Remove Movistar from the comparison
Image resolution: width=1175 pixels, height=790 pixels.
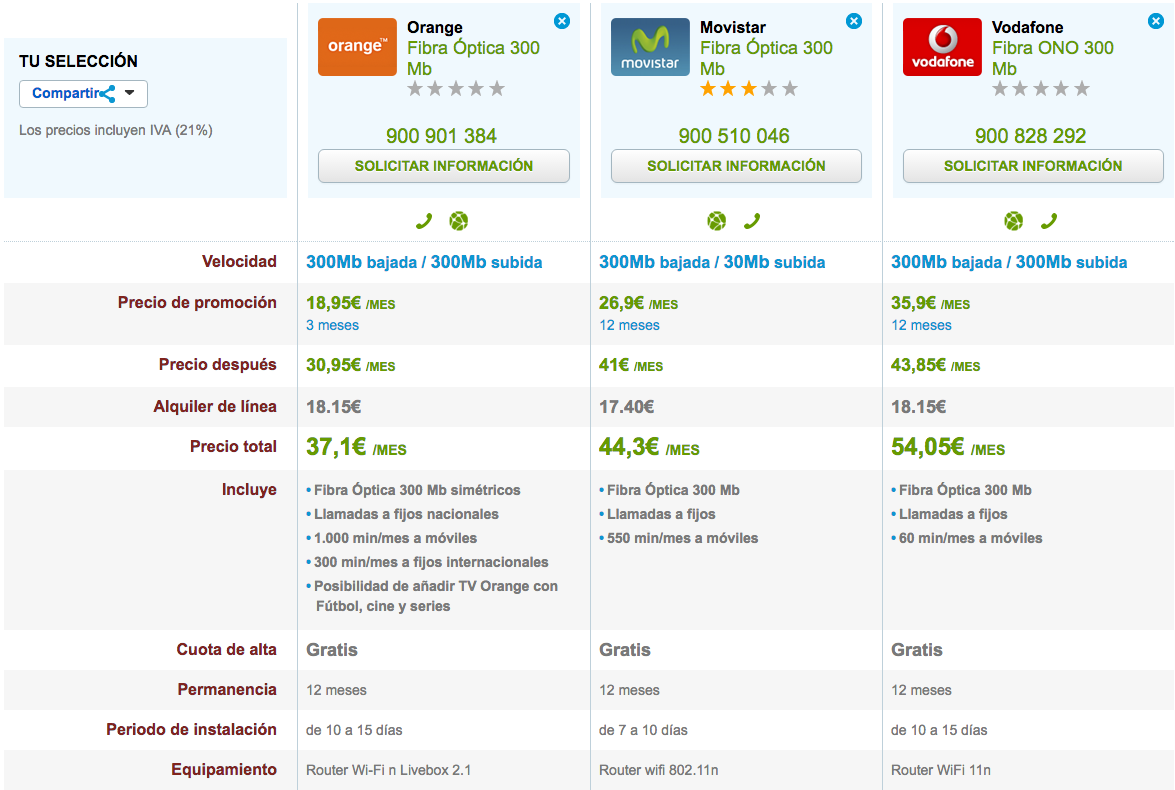[x=854, y=21]
